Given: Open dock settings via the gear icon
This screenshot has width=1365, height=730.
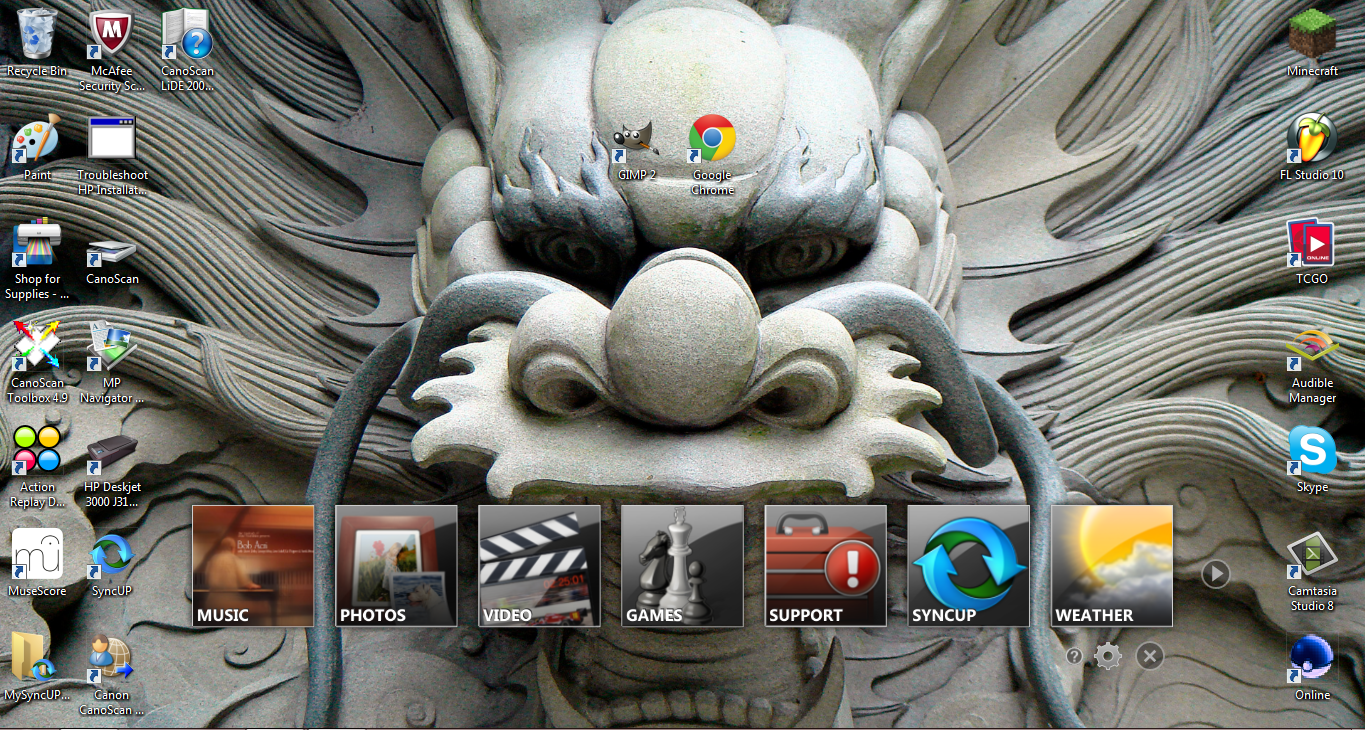Looking at the screenshot, I should pyautogui.click(x=1108, y=657).
